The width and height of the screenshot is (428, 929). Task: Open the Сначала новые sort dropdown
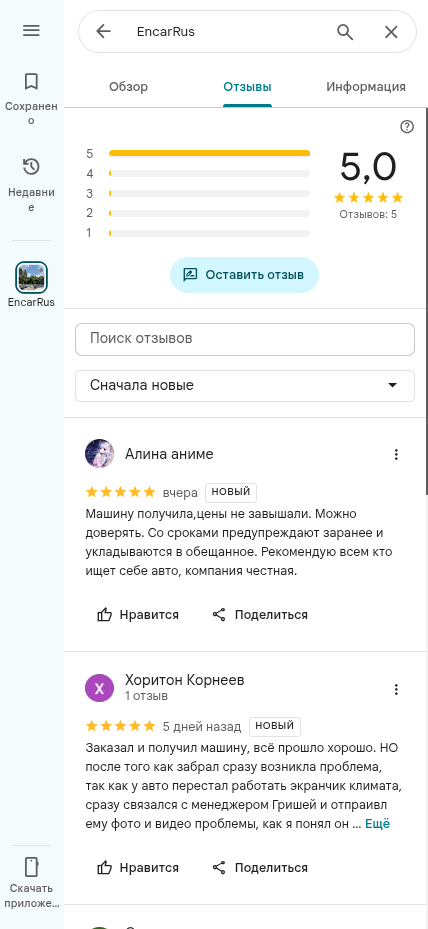coord(245,386)
